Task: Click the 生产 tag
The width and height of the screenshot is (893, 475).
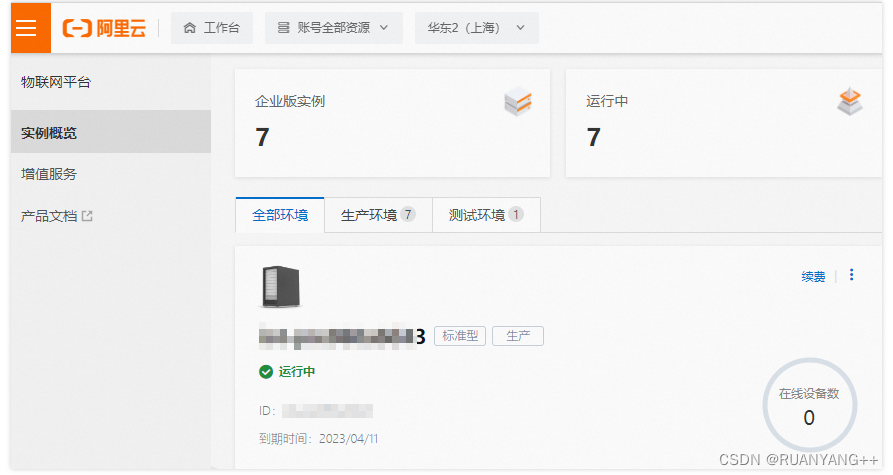Action: (518, 336)
